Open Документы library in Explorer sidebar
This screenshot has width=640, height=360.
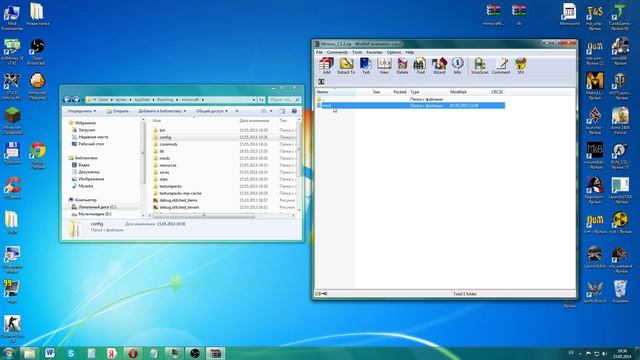click(x=89, y=172)
